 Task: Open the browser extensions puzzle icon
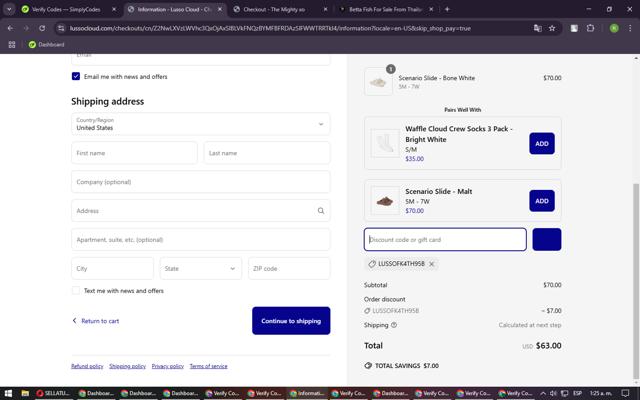tap(590, 28)
